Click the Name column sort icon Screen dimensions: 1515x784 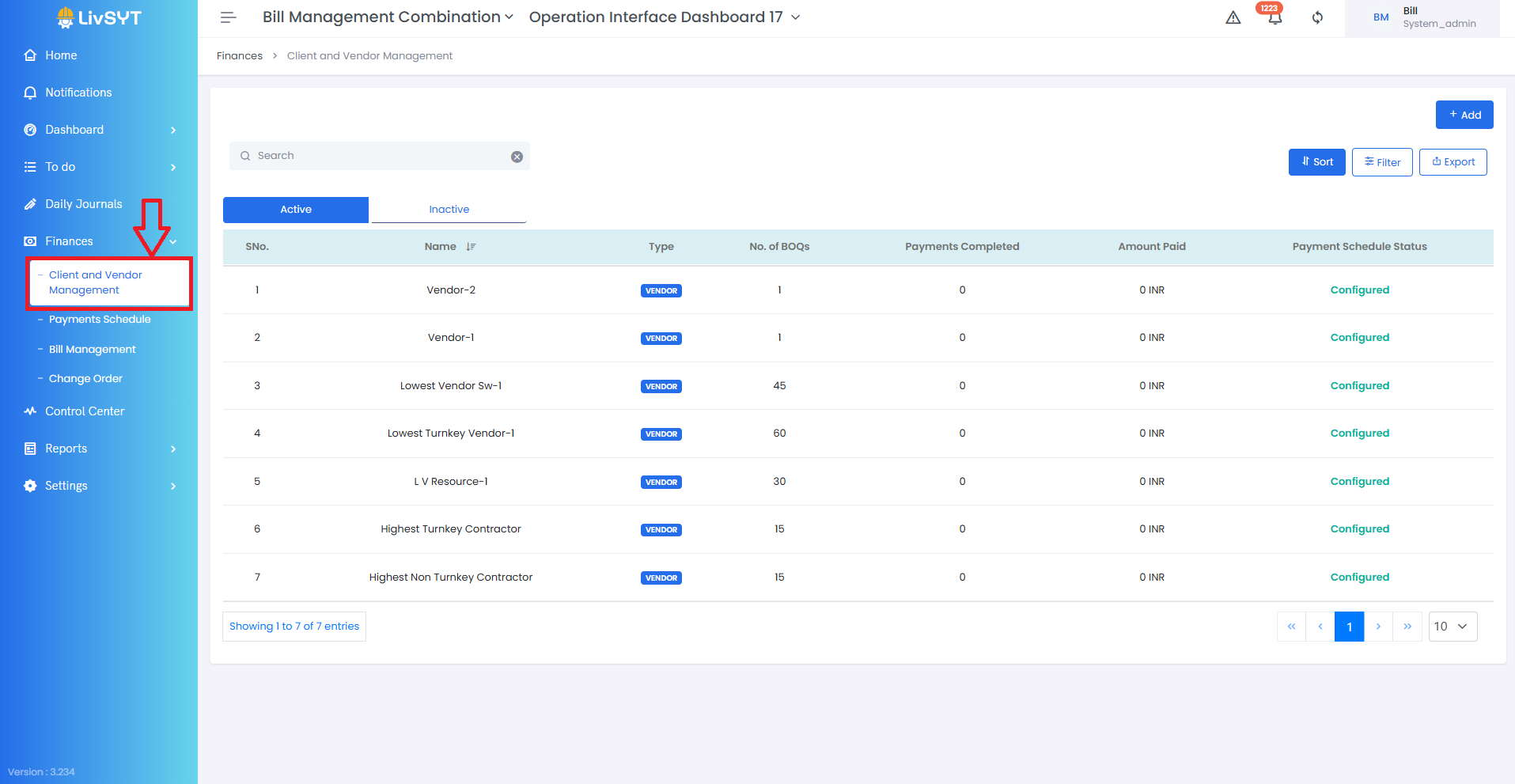coord(471,247)
